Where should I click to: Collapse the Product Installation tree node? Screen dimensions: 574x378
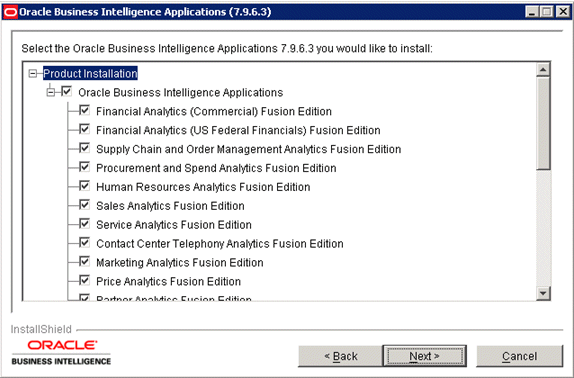(x=33, y=74)
